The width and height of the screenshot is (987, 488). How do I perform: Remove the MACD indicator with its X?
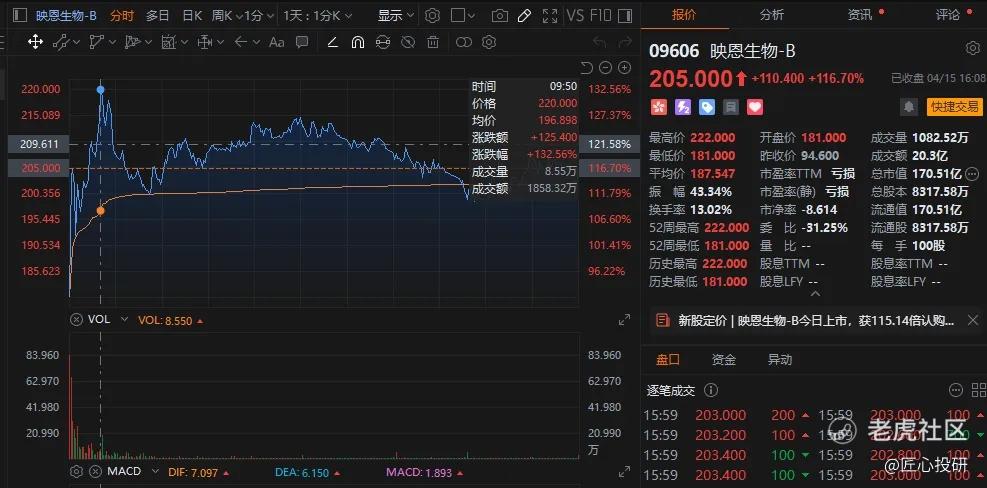coord(95,472)
